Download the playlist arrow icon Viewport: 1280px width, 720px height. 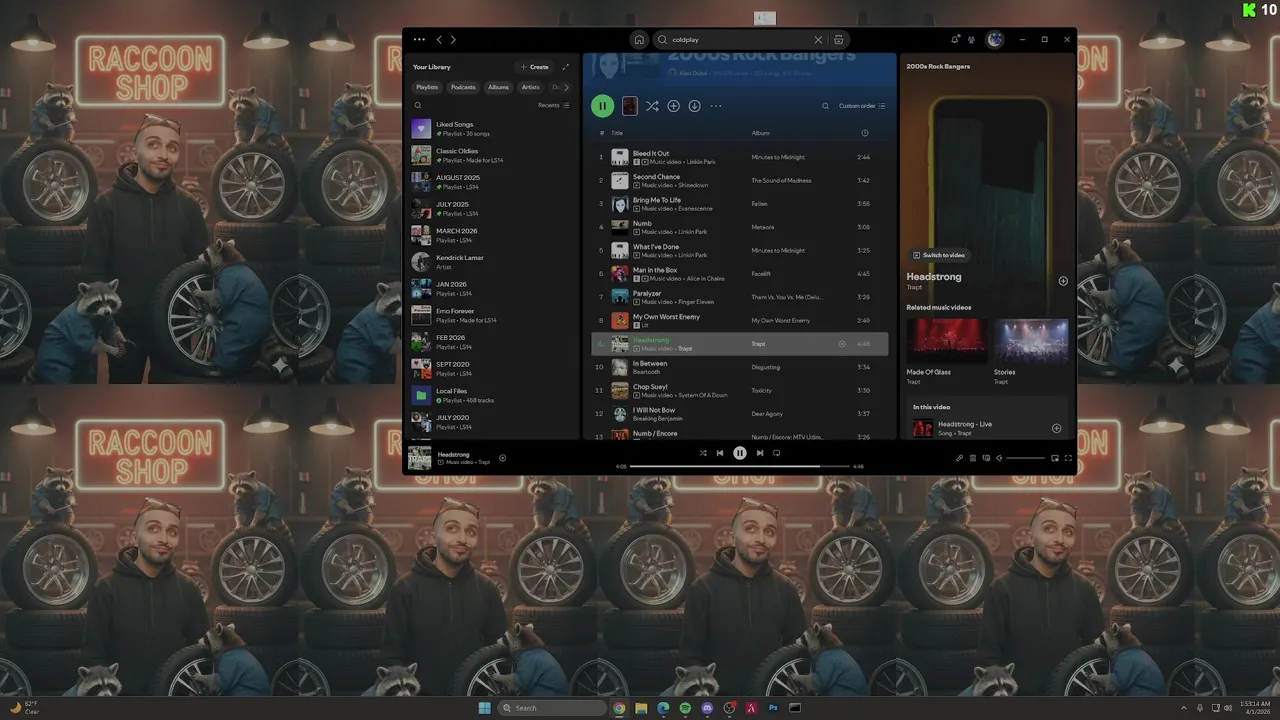pos(694,106)
